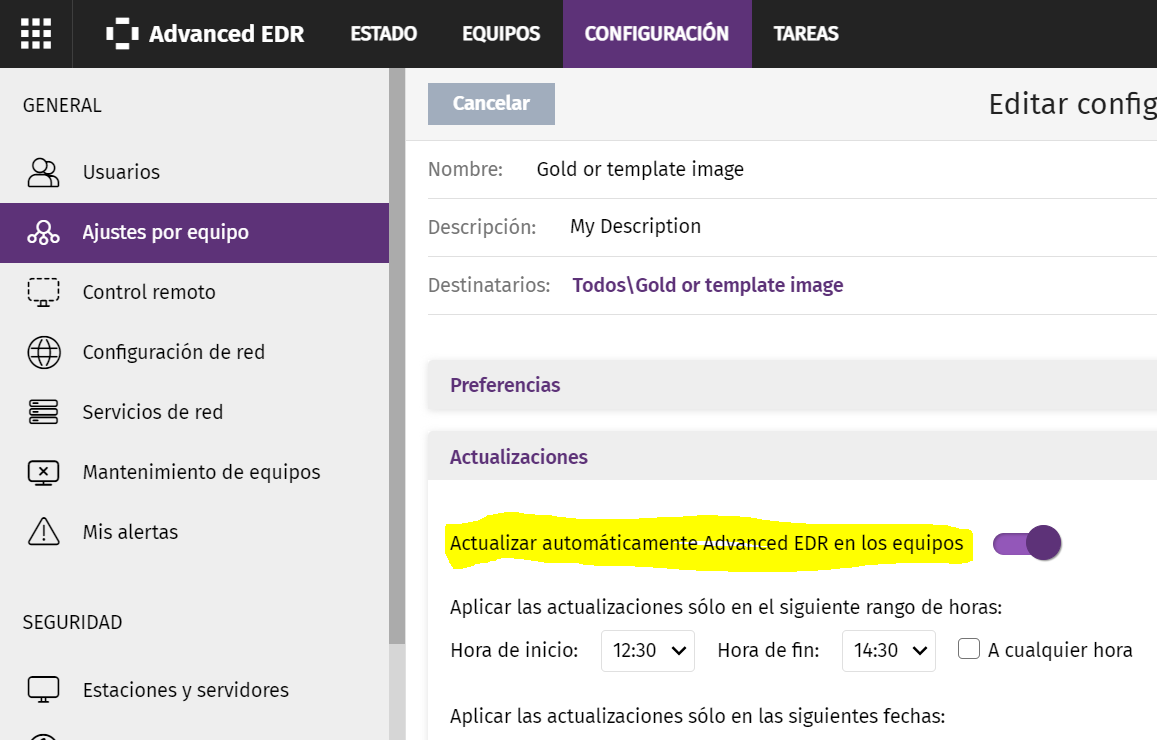The height and width of the screenshot is (740, 1157).
Task: Expand the Preferencias section
Action: click(x=792, y=385)
